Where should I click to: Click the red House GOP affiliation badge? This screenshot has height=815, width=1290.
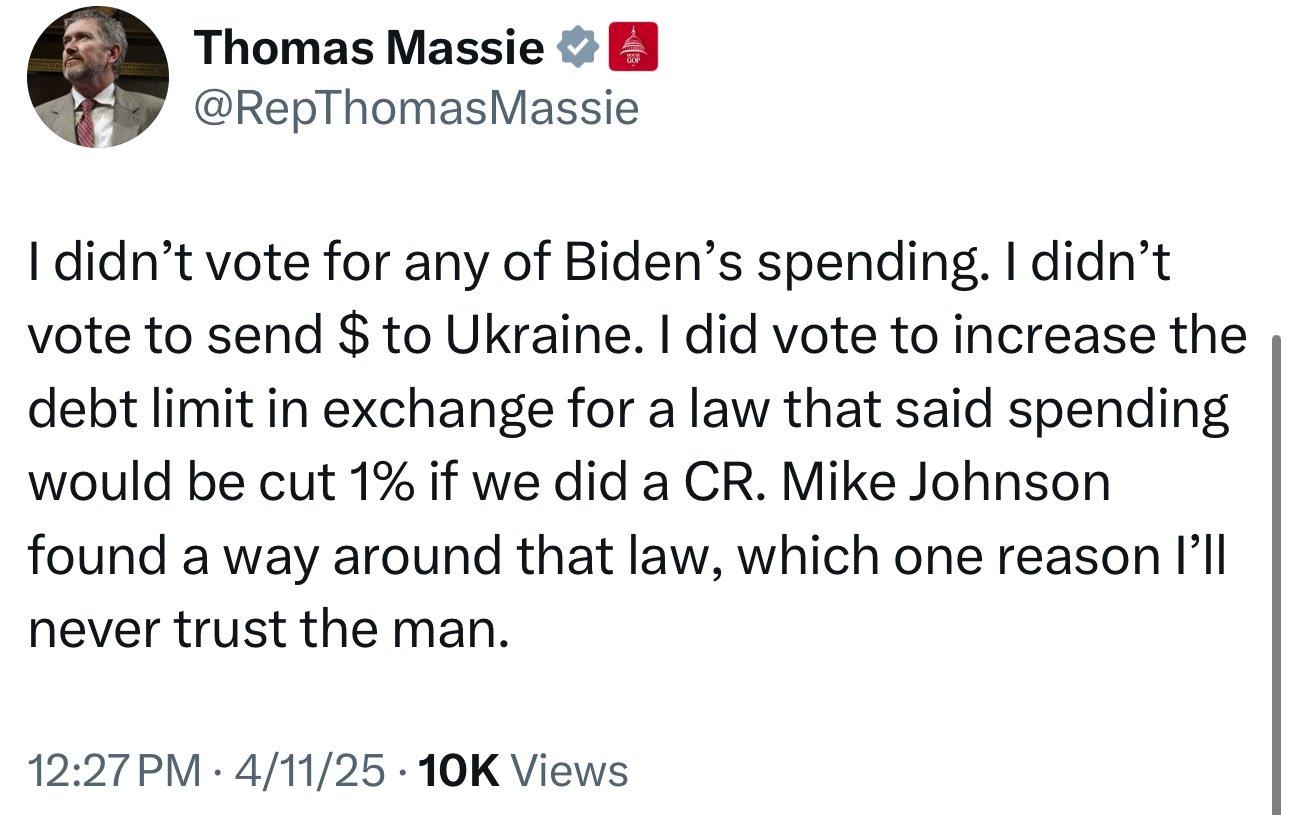[633, 47]
